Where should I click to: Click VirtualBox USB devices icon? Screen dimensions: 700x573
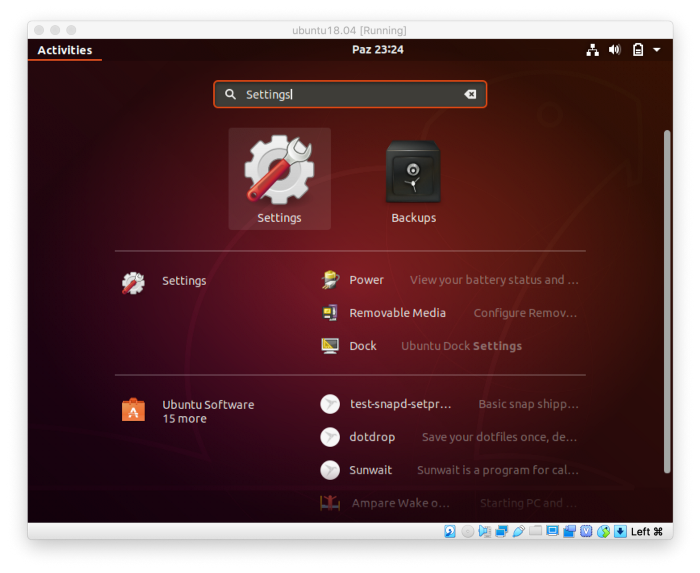click(x=519, y=531)
